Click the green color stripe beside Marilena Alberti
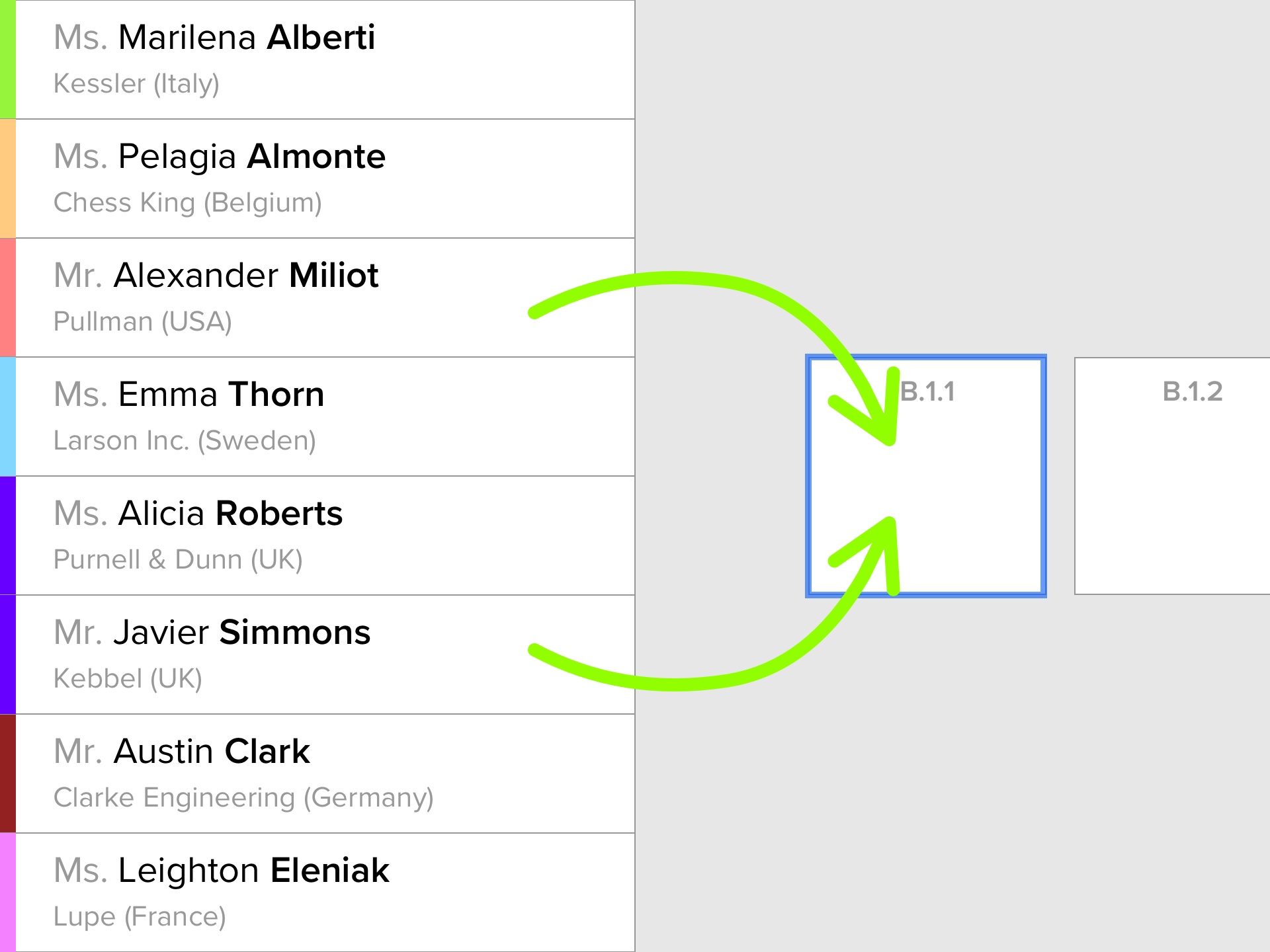 click(7, 59)
